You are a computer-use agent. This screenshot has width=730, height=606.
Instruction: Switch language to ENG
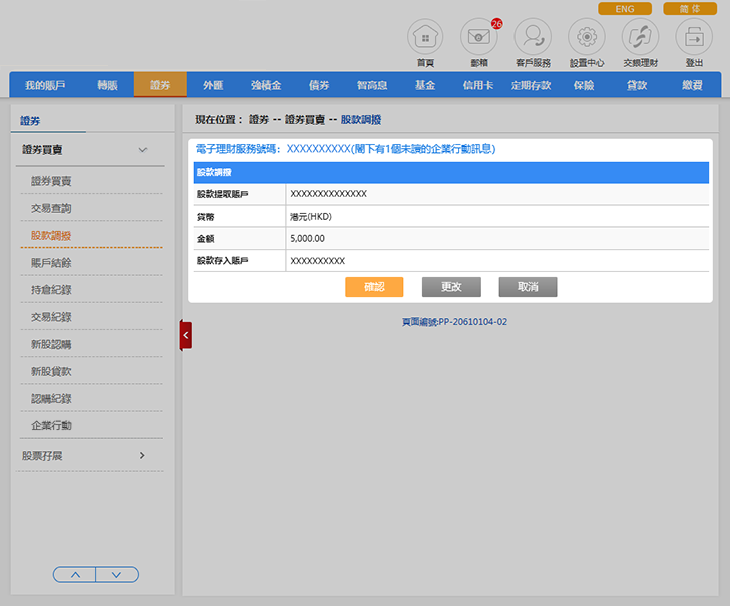click(625, 9)
